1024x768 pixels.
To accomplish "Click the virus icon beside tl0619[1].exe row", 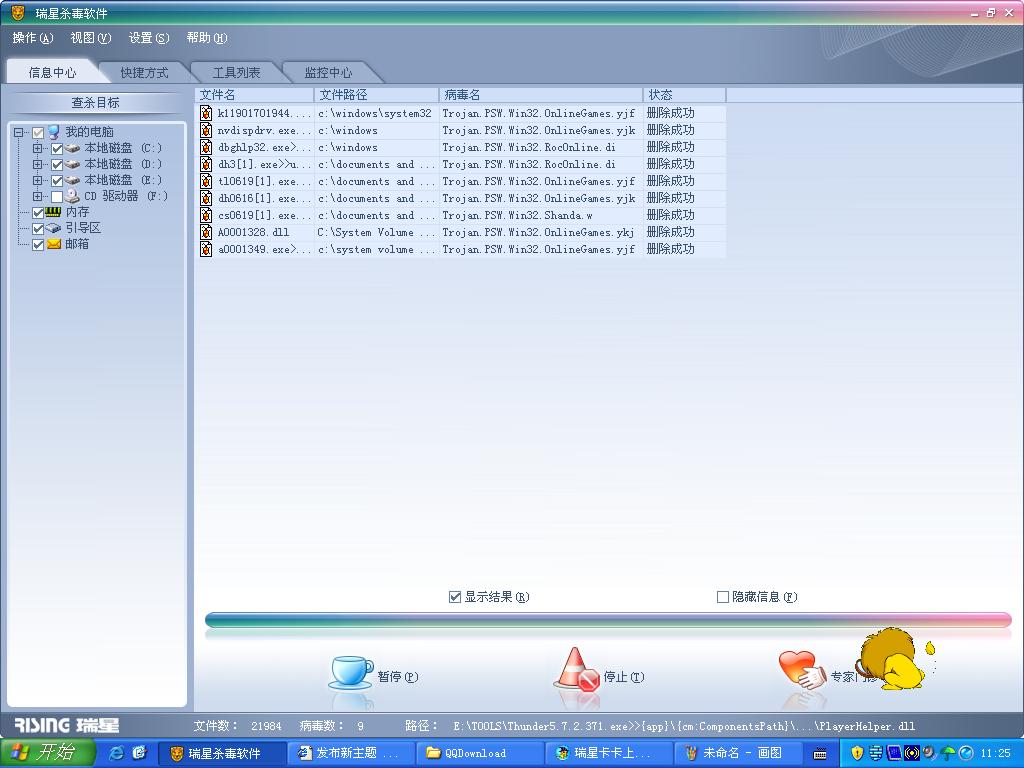I will (206, 181).
